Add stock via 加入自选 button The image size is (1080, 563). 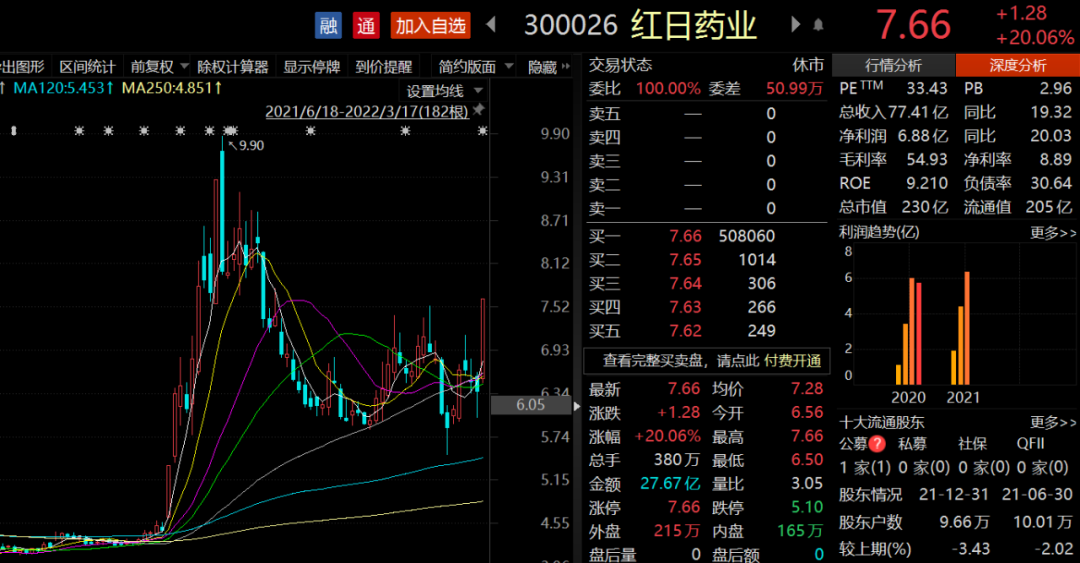[430, 25]
